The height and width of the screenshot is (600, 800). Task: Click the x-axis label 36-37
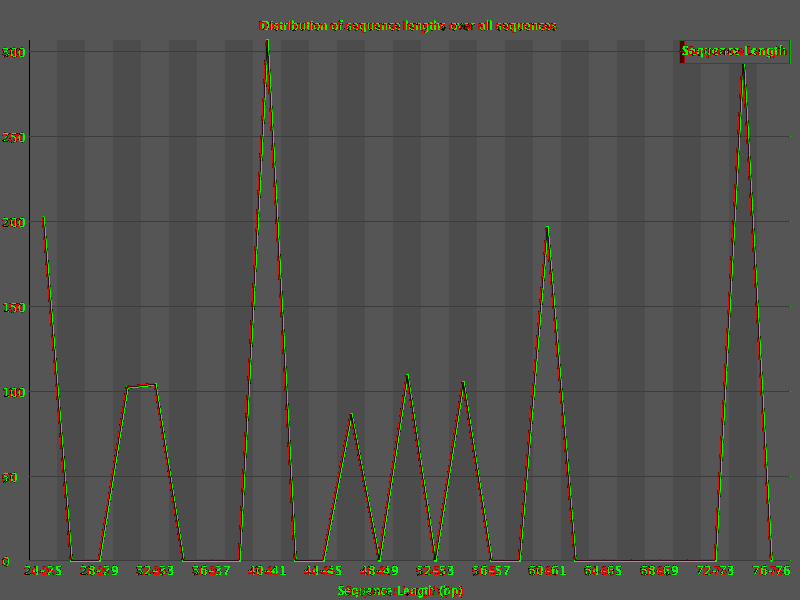(211, 570)
